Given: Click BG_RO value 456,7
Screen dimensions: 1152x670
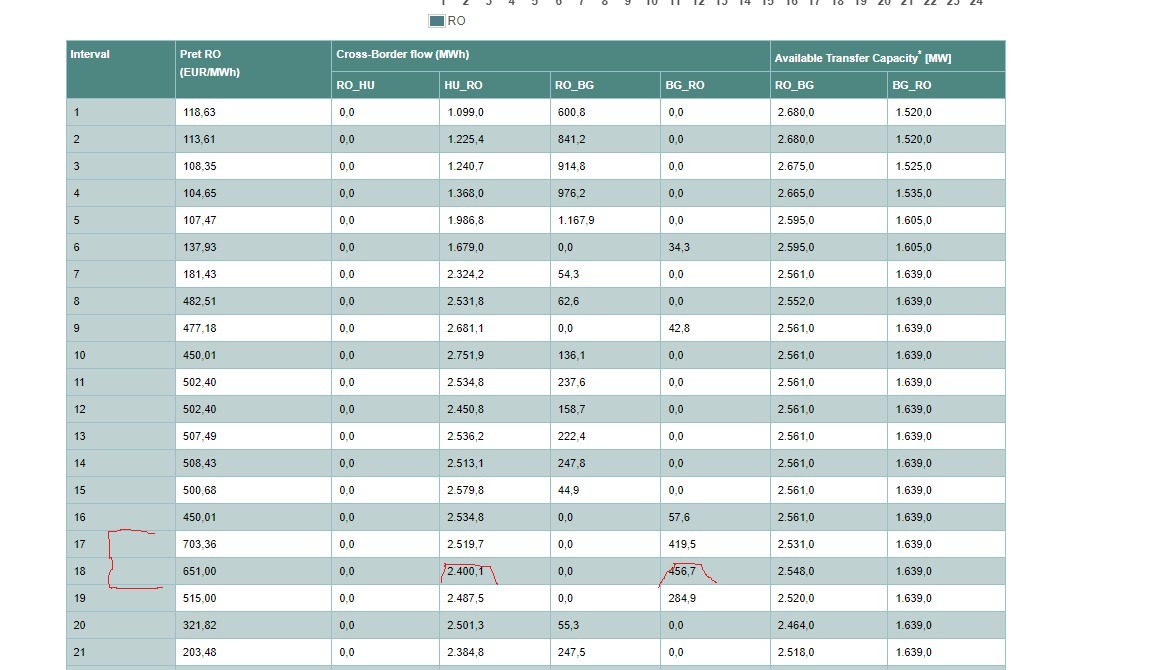Looking at the screenshot, I should coord(682,572).
